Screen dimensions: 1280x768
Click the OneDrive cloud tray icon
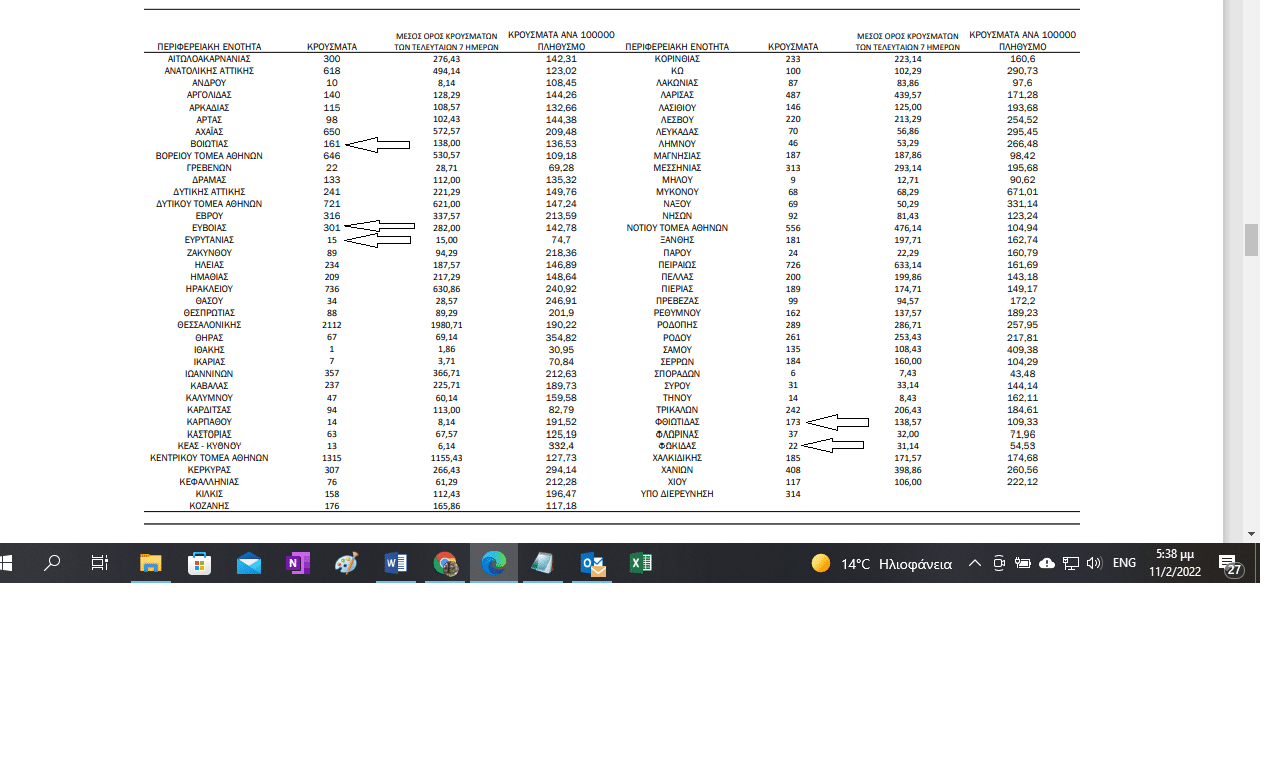click(x=1046, y=564)
